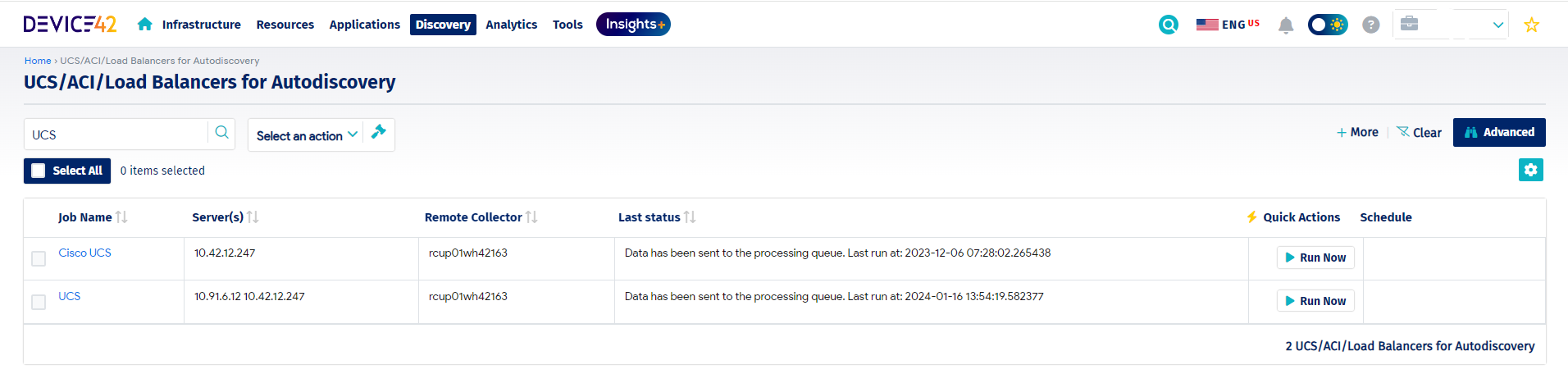Viewport: 1568px width, 383px height.
Task: Expand the briefcase tenant dropdown
Action: tap(1450, 25)
